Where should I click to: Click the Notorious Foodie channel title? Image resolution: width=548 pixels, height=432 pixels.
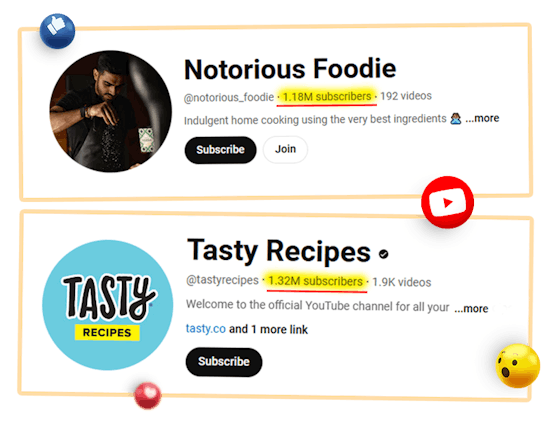(290, 69)
